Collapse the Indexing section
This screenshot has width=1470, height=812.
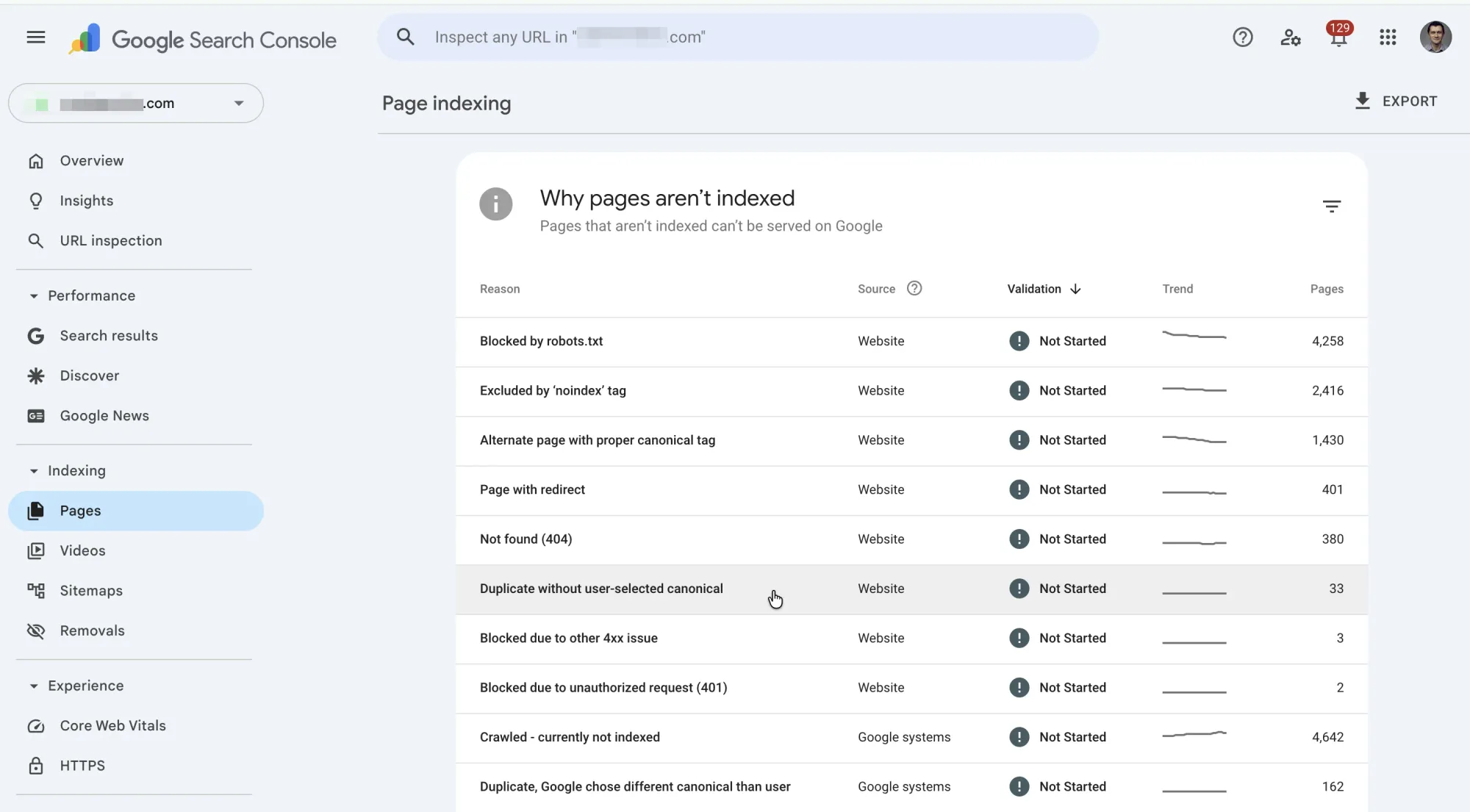pyautogui.click(x=34, y=471)
